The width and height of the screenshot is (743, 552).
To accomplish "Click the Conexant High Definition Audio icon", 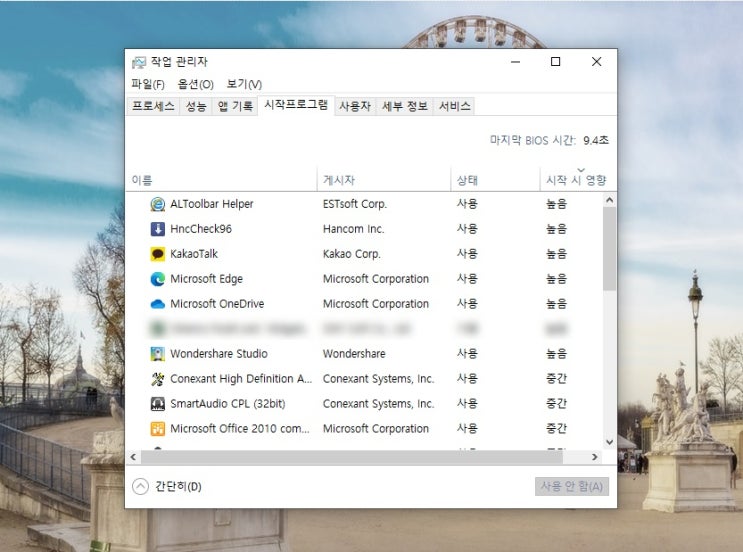I will [157, 379].
